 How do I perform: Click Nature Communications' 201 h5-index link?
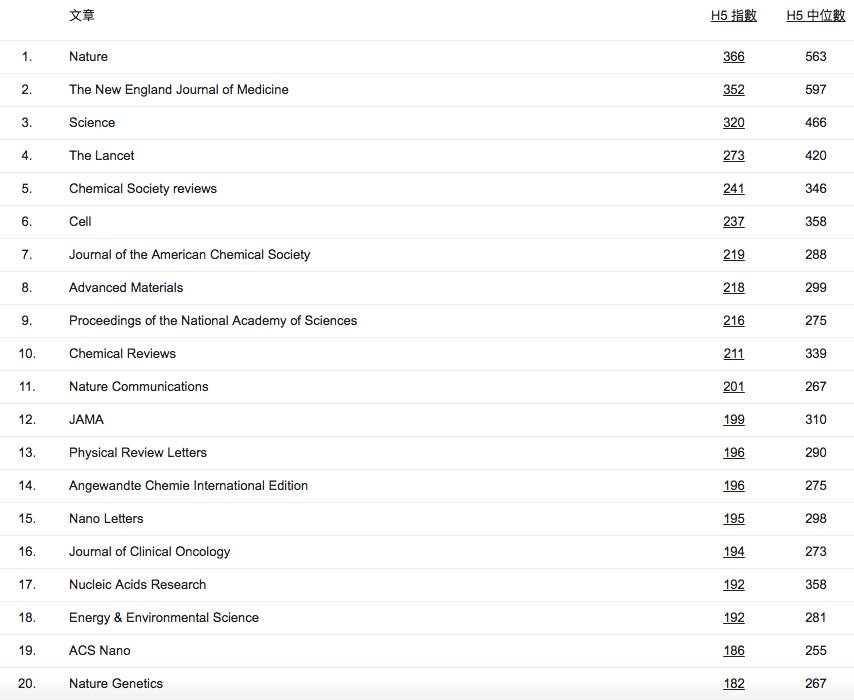733,386
